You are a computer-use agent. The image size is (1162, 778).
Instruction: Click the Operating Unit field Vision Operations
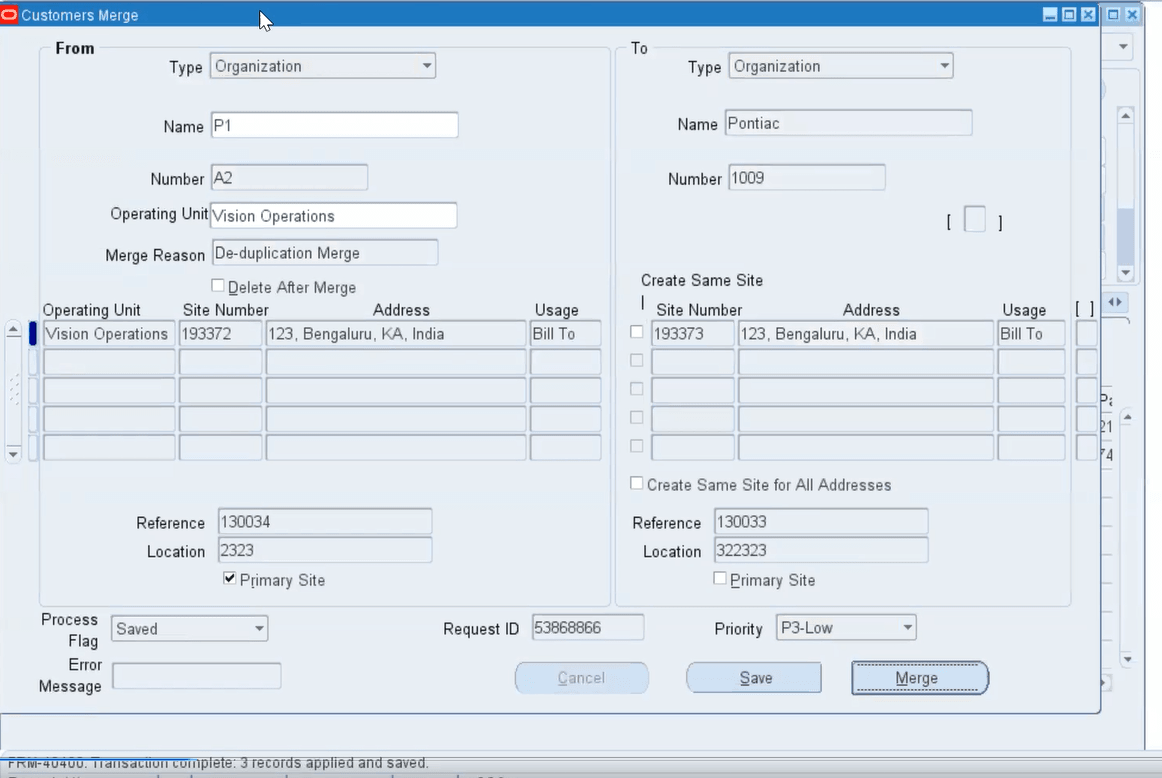pos(333,216)
